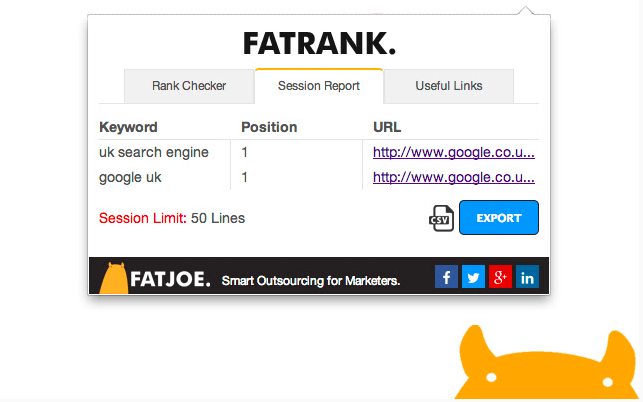Click the orange monster mascot below popup
The image size is (643, 402).
[x=545, y=363]
